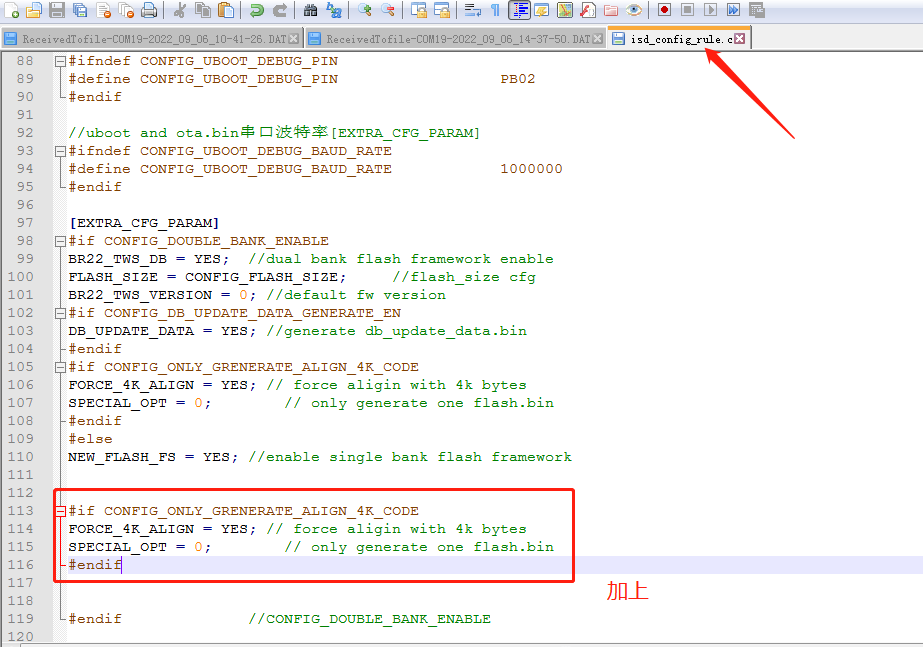Collapse the CONFIG_DB_UPDATE_DATA_GENERATE_EN block
The image size is (923, 647).
[x=59, y=313]
